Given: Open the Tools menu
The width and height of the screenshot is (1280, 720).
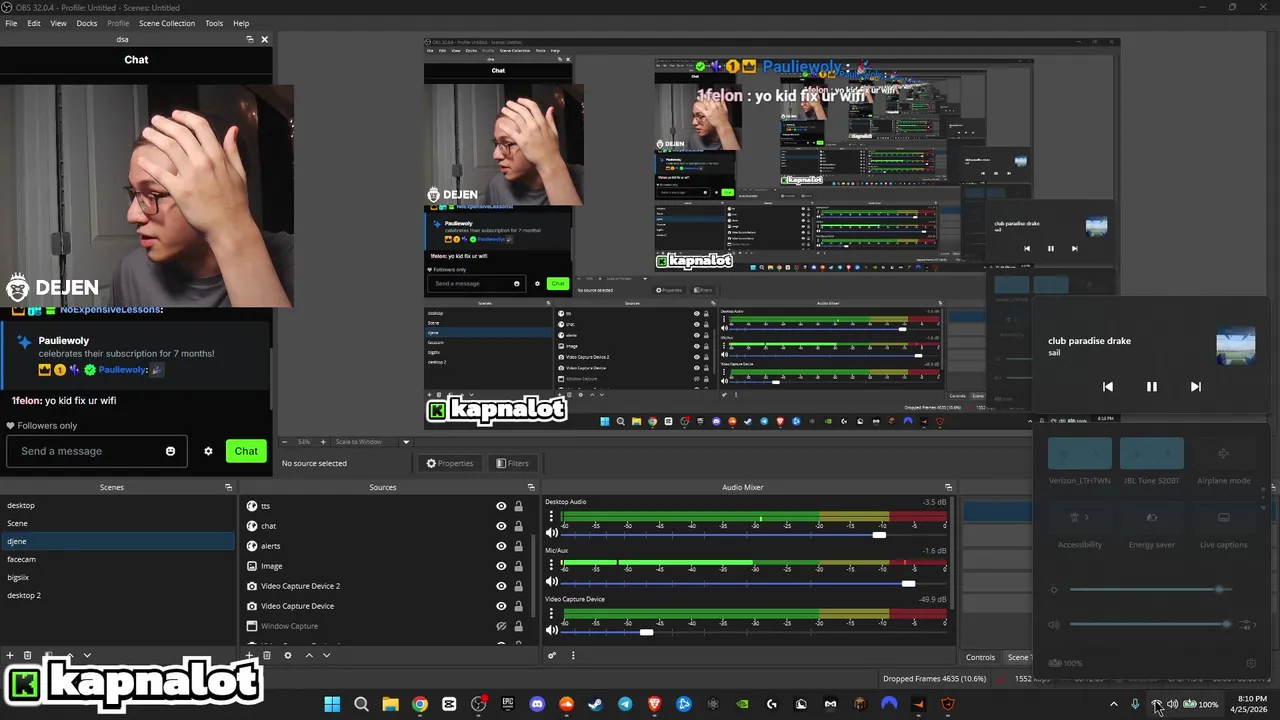Looking at the screenshot, I should [214, 23].
